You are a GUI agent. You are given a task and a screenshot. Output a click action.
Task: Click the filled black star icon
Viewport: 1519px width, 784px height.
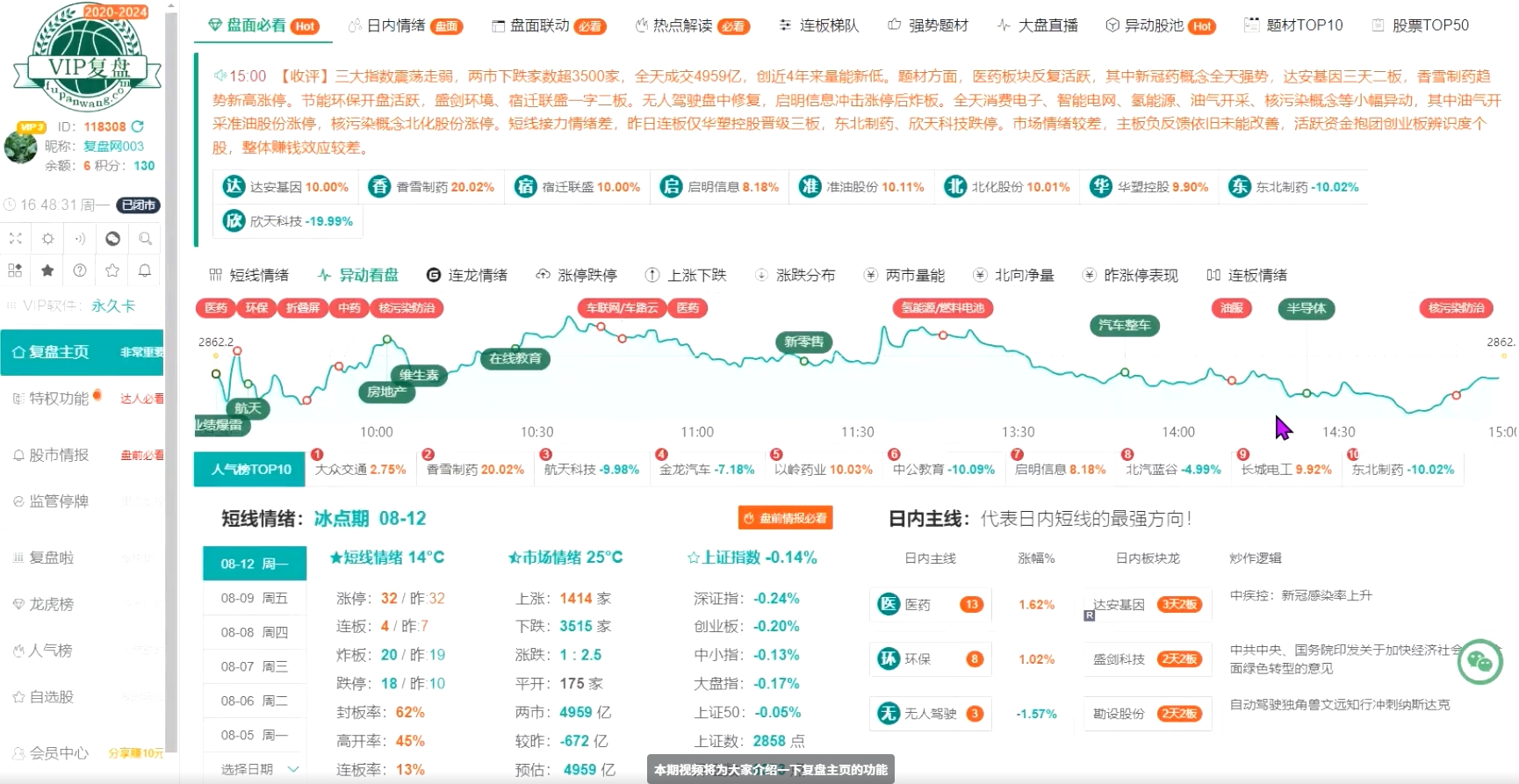pos(48,270)
